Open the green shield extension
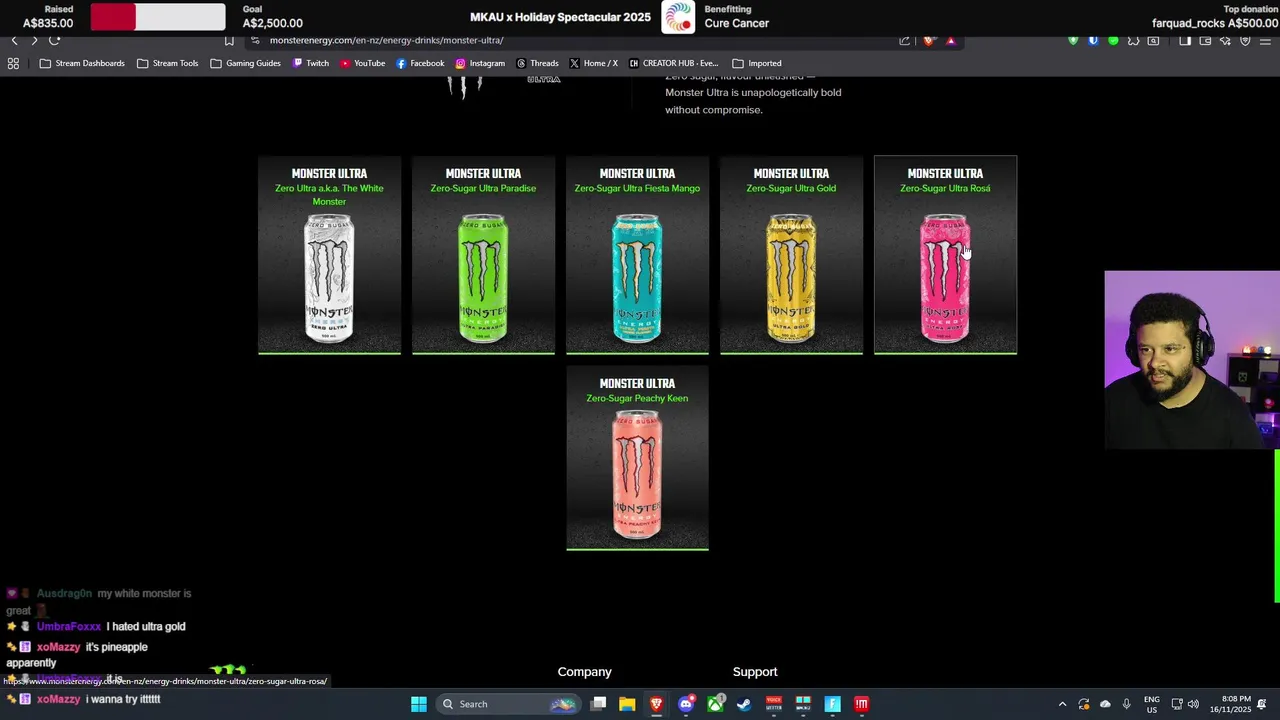This screenshot has width=1280, height=720. coord(1073,41)
